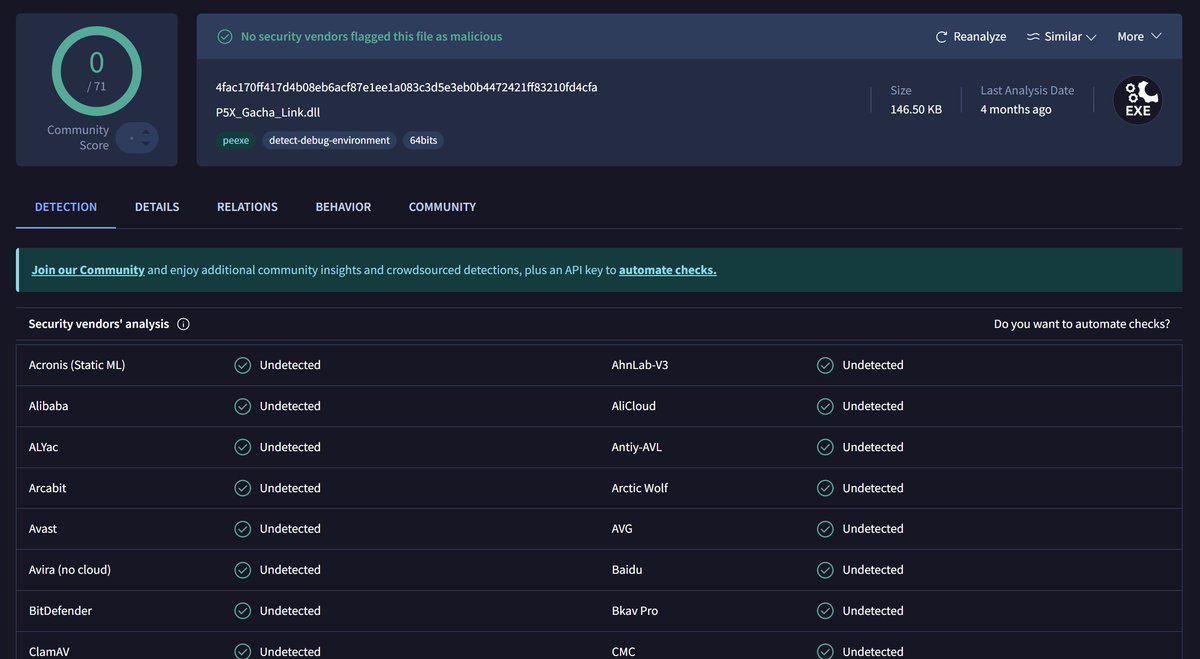Click the Antiy-AVL vendor name

[637, 447]
